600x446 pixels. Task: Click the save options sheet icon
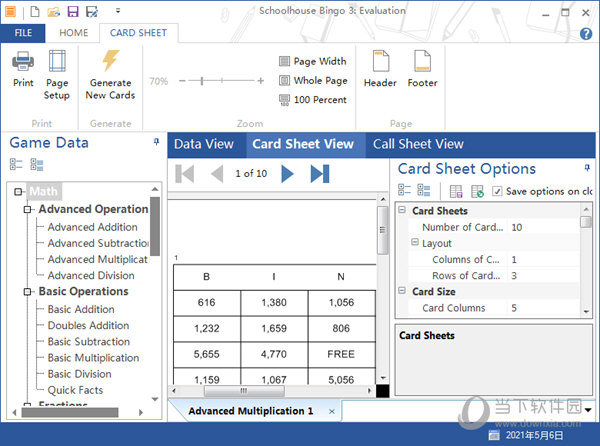(x=456, y=191)
